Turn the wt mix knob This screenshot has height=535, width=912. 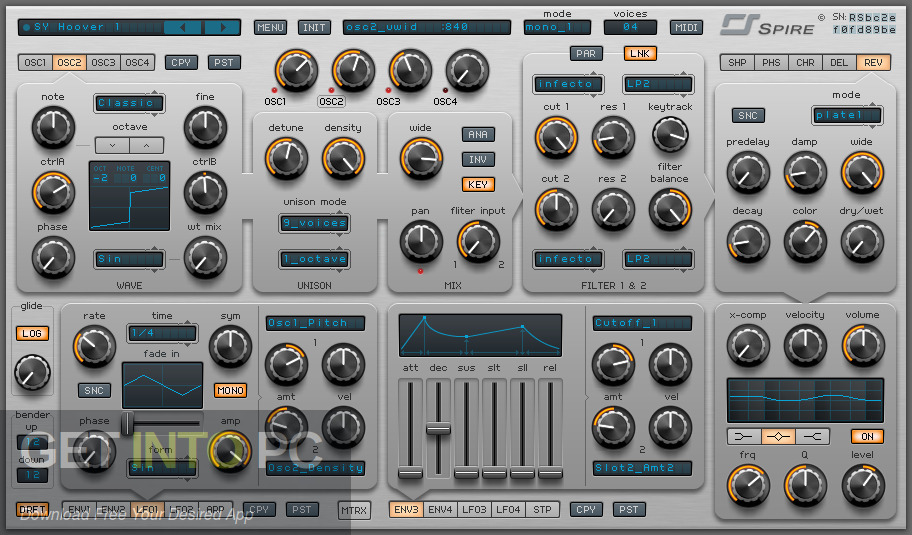[205, 258]
